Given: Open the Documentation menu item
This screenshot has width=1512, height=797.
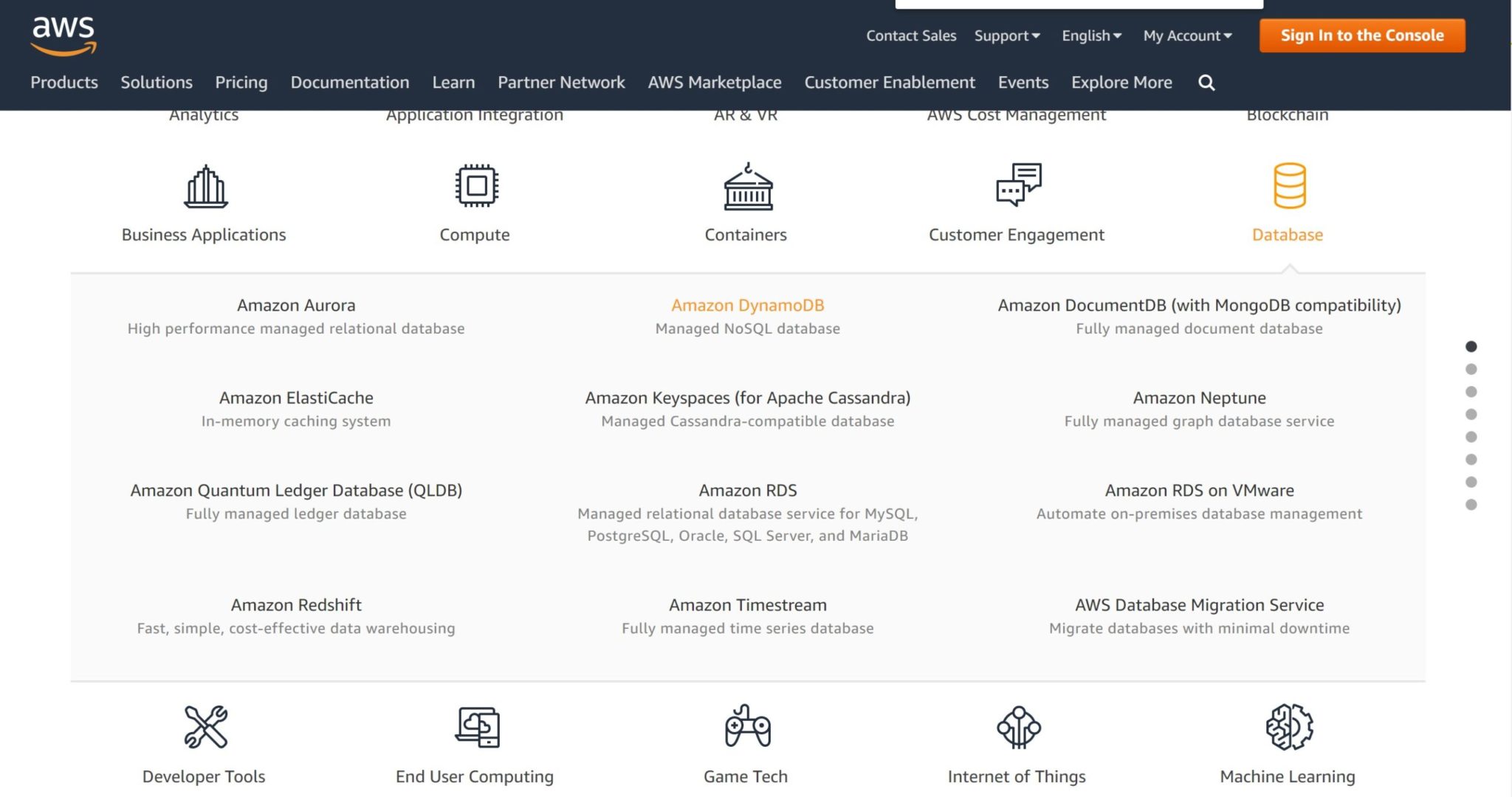Looking at the screenshot, I should 350,82.
